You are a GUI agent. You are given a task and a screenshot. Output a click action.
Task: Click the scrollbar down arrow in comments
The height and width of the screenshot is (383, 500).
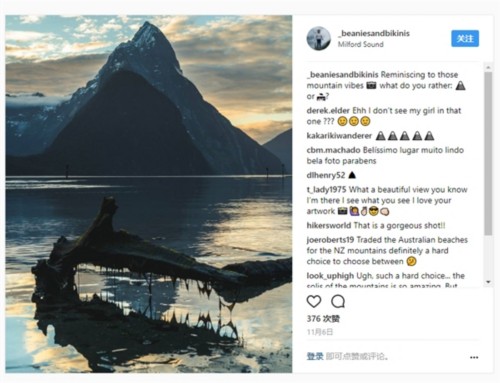(488, 282)
